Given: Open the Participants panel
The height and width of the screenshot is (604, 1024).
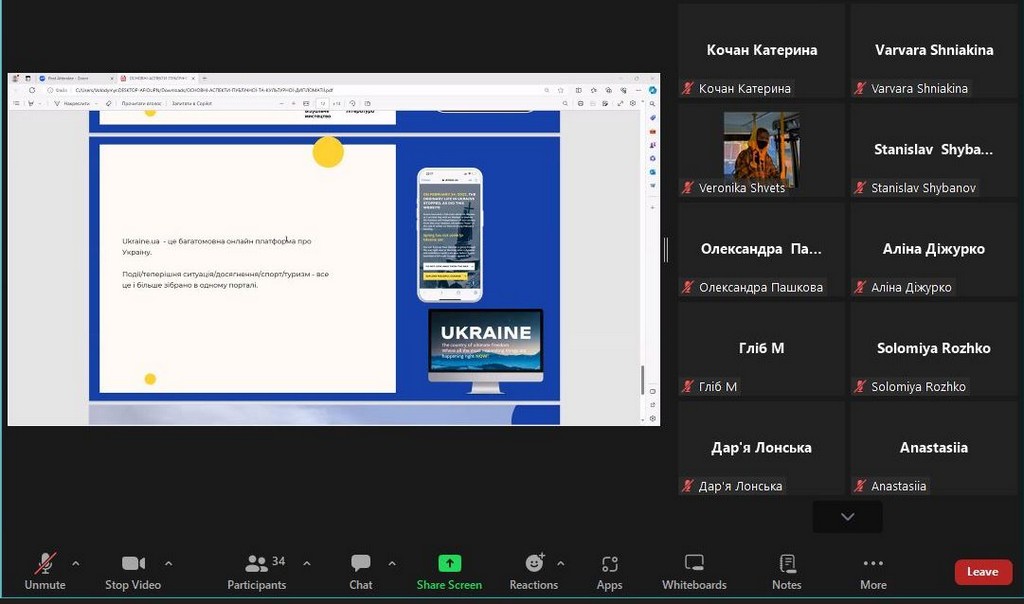Looking at the screenshot, I should 257,571.
